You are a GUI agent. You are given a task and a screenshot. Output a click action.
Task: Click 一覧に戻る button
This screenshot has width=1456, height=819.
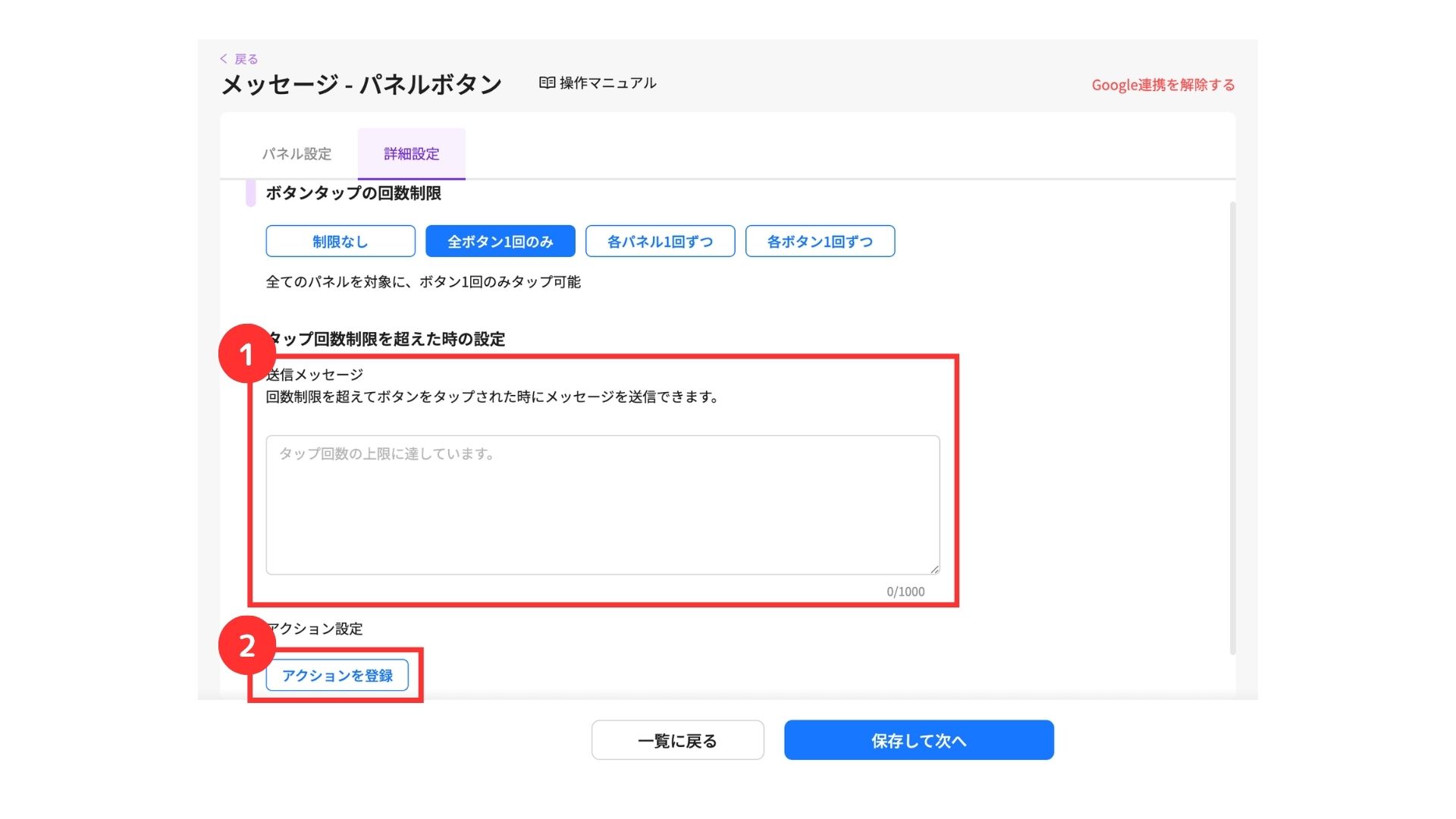click(x=677, y=740)
